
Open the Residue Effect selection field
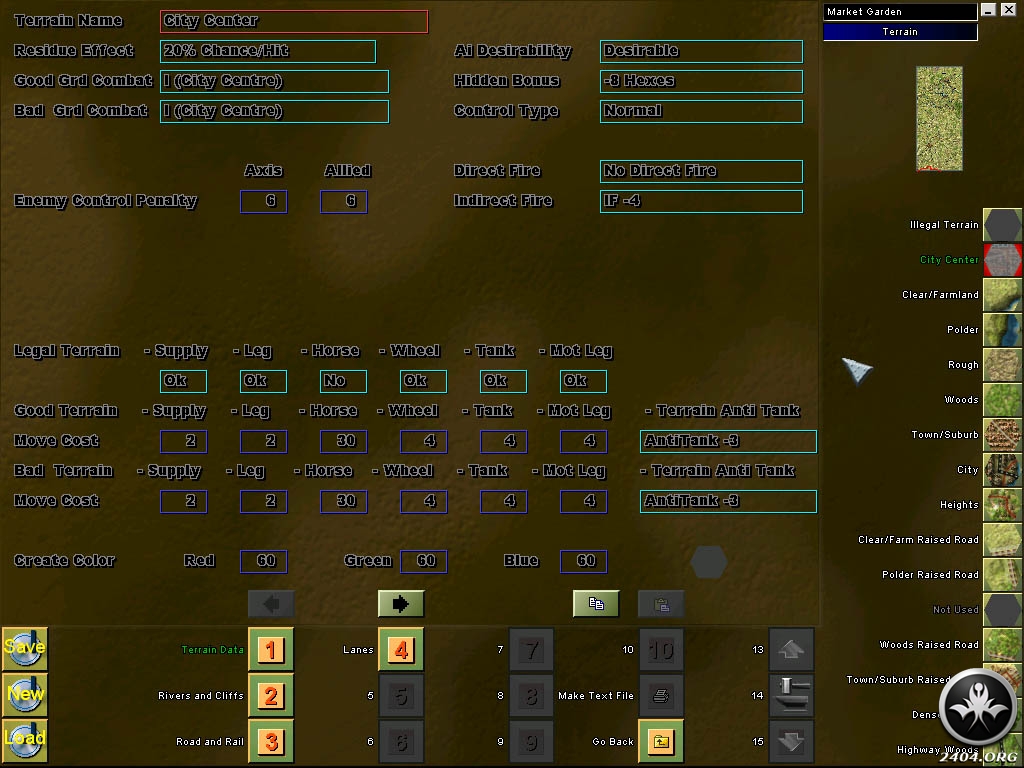tap(268, 51)
